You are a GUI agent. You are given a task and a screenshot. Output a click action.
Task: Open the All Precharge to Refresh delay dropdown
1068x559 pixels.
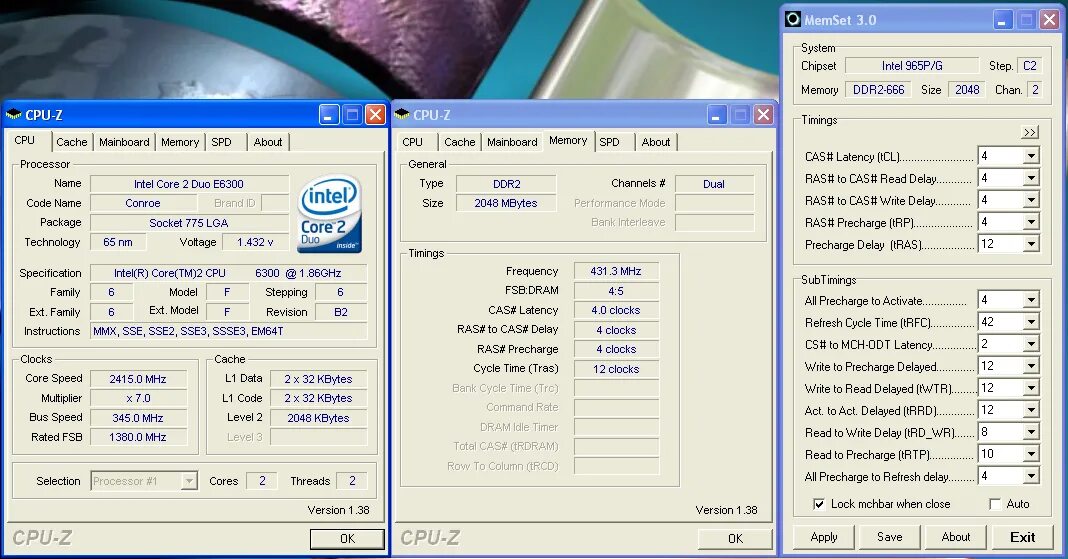pos(1031,476)
